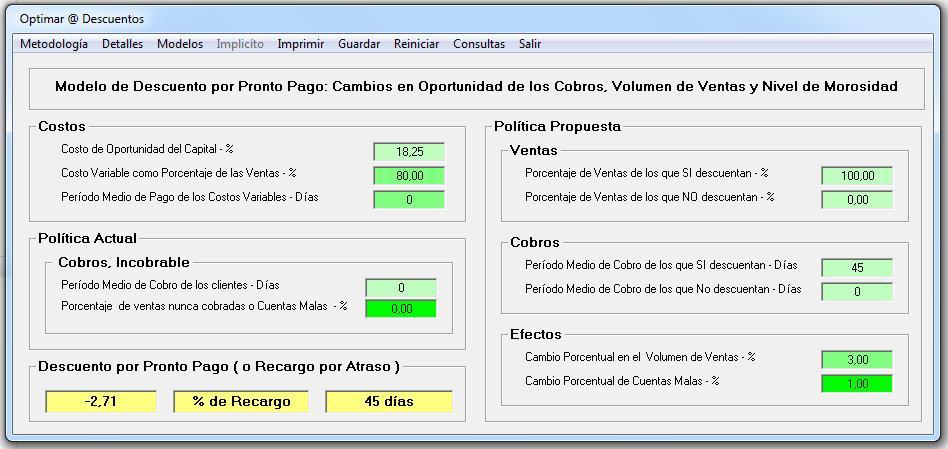The width and height of the screenshot is (948, 449).
Task: Select the Costo Variable percentage field
Action: (x=409, y=175)
